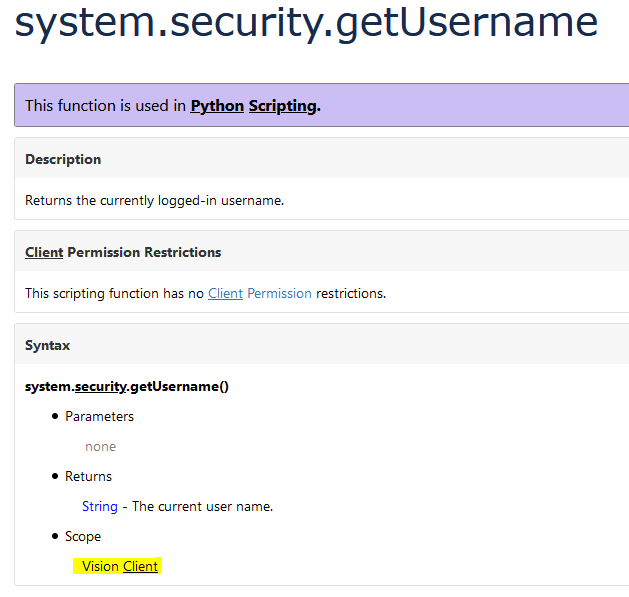Open the Python link in purple banner
This screenshot has height=597, width=629.
(217, 105)
